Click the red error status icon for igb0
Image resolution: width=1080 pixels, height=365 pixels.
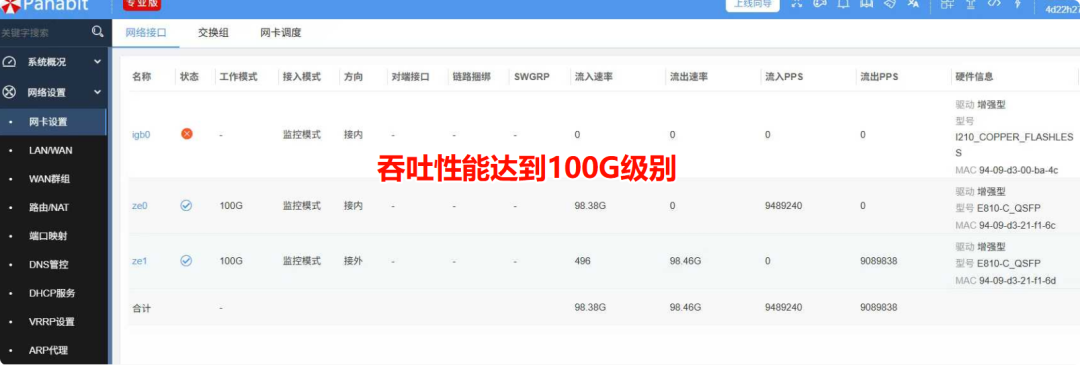pos(187,134)
